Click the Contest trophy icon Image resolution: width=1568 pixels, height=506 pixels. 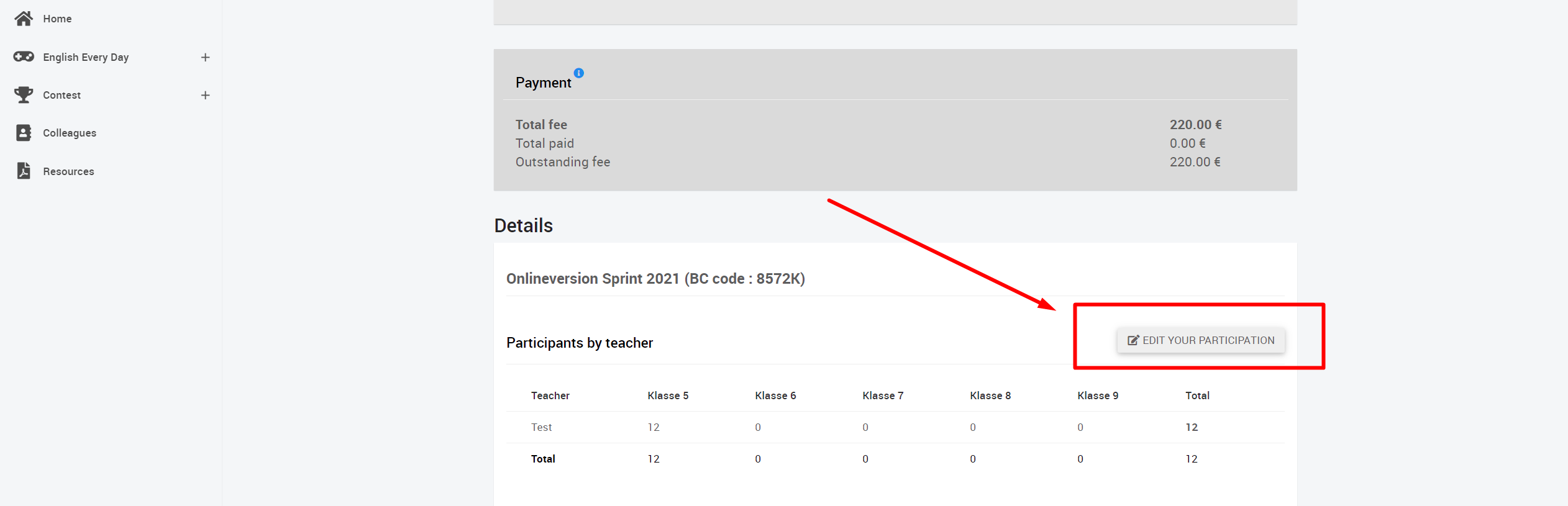(x=24, y=95)
